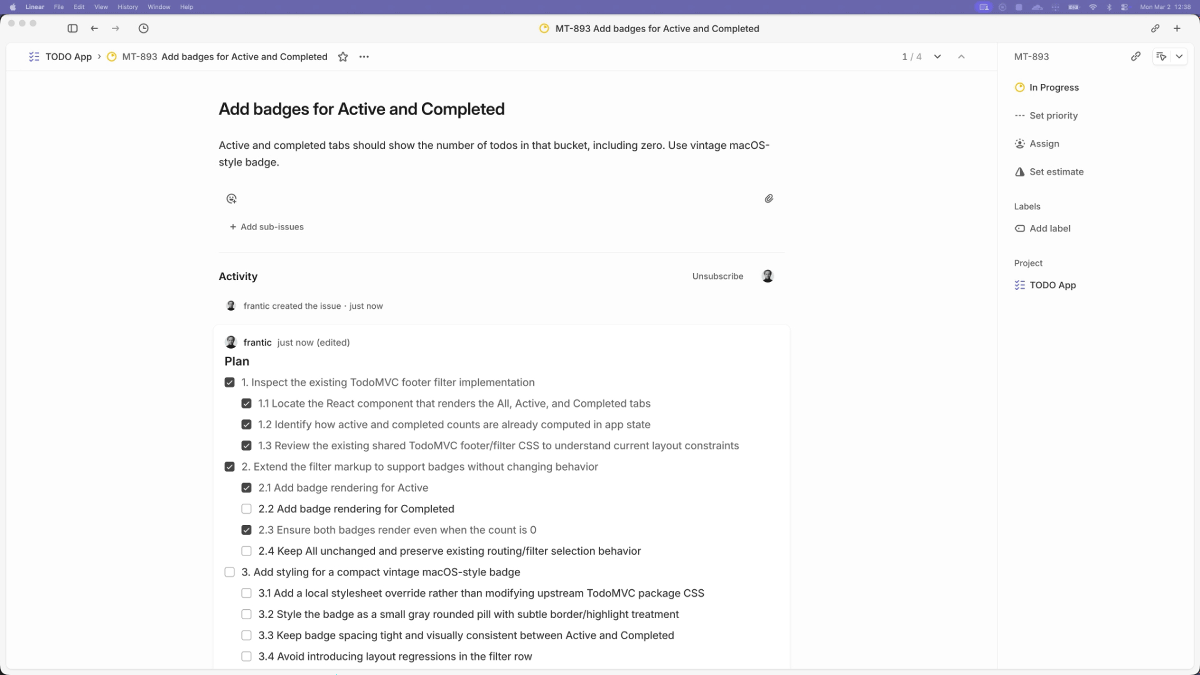This screenshot has height=675, width=1200.
Task: Open a new tab with plus icon
Action: tap(1177, 29)
